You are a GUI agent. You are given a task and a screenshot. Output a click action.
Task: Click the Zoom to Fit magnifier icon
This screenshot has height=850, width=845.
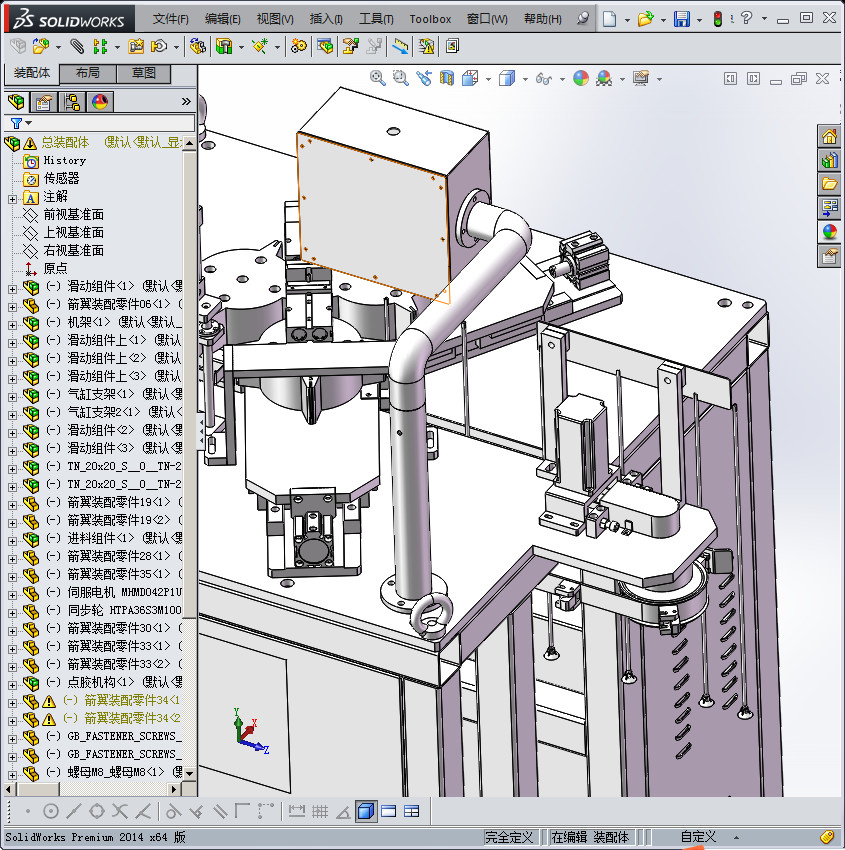(x=378, y=78)
